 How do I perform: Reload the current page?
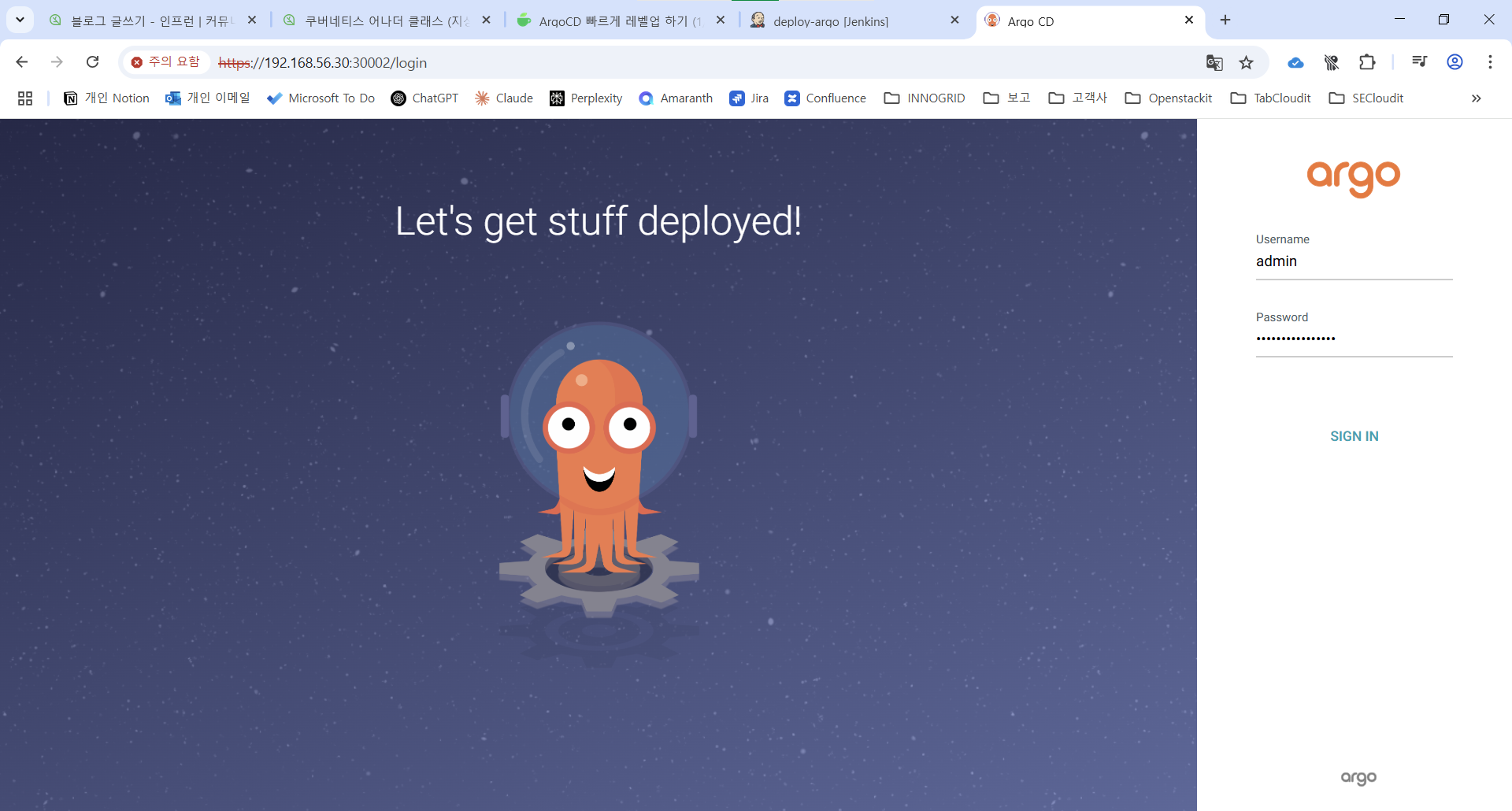(x=92, y=62)
